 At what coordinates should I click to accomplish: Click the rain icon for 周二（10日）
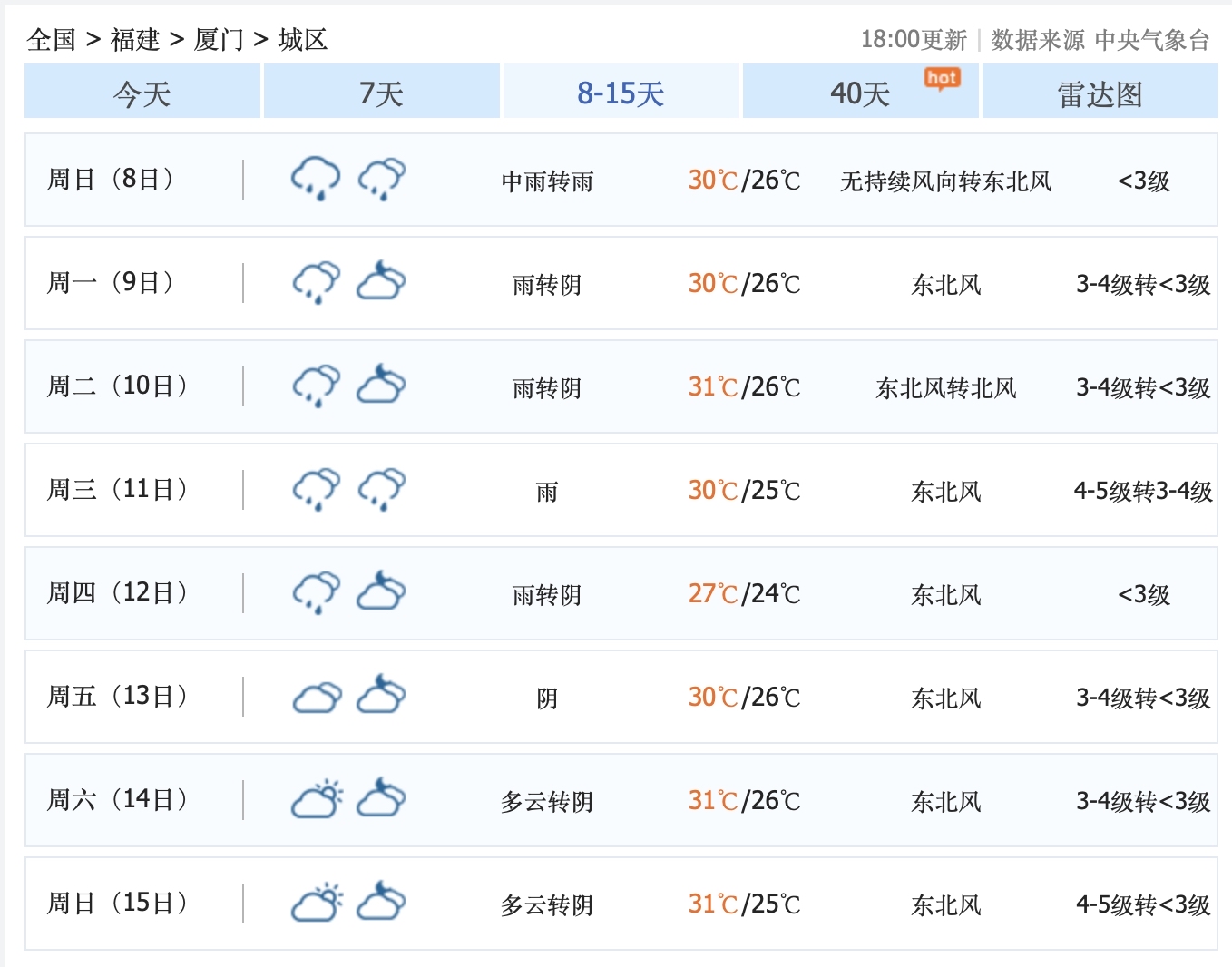click(315, 385)
